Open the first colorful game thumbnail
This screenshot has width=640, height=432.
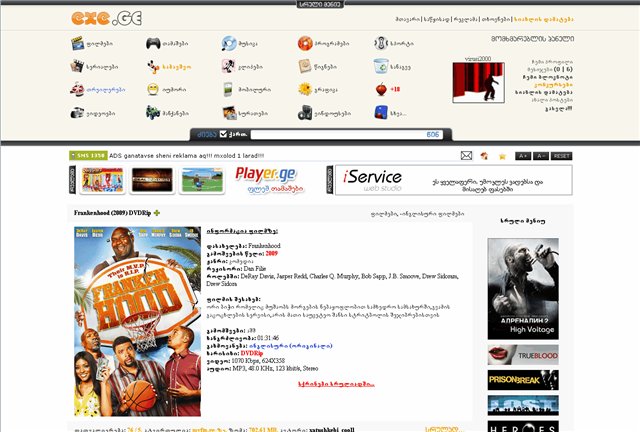click(102, 180)
